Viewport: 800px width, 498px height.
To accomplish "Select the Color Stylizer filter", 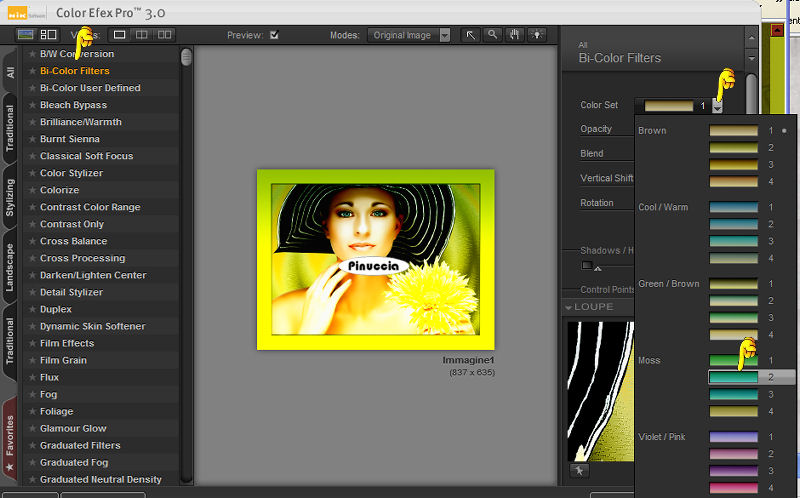I will pyautogui.click(x=71, y=173).
